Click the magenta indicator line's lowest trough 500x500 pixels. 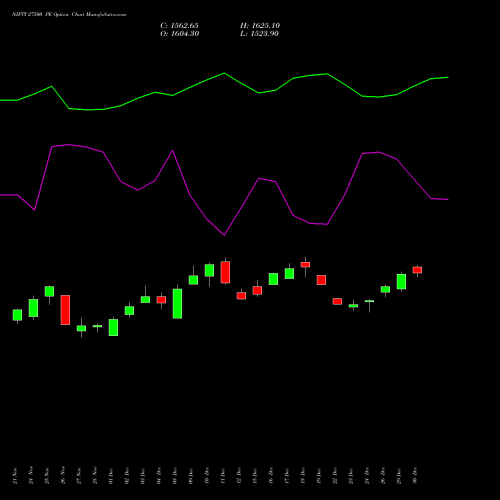click(224, 235)
